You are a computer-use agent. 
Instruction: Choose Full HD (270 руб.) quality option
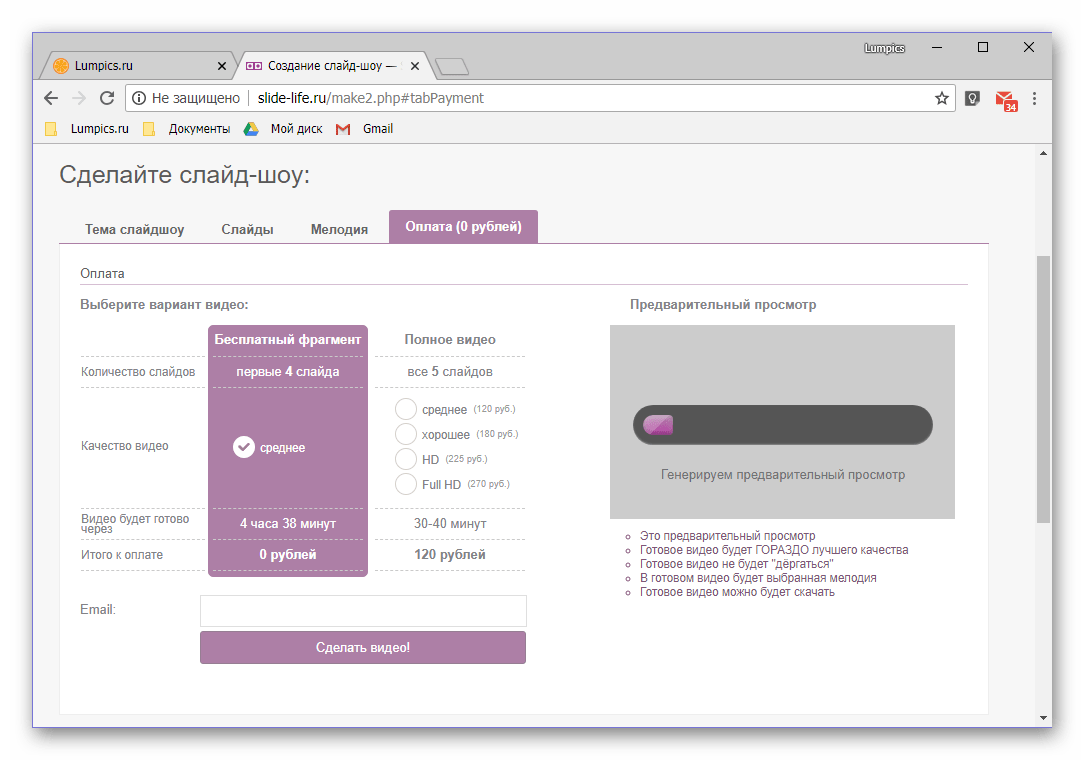pos(405,484)
